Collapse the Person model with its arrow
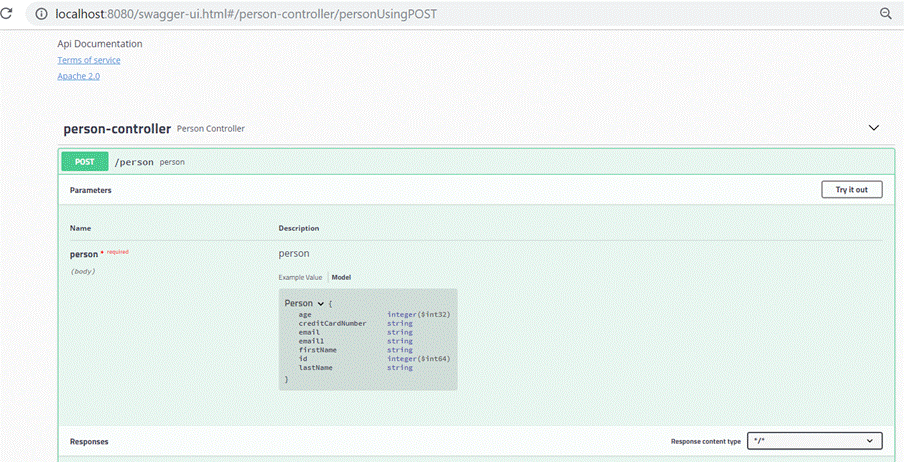Screen dimensions: 904x462 pos(320,303)
